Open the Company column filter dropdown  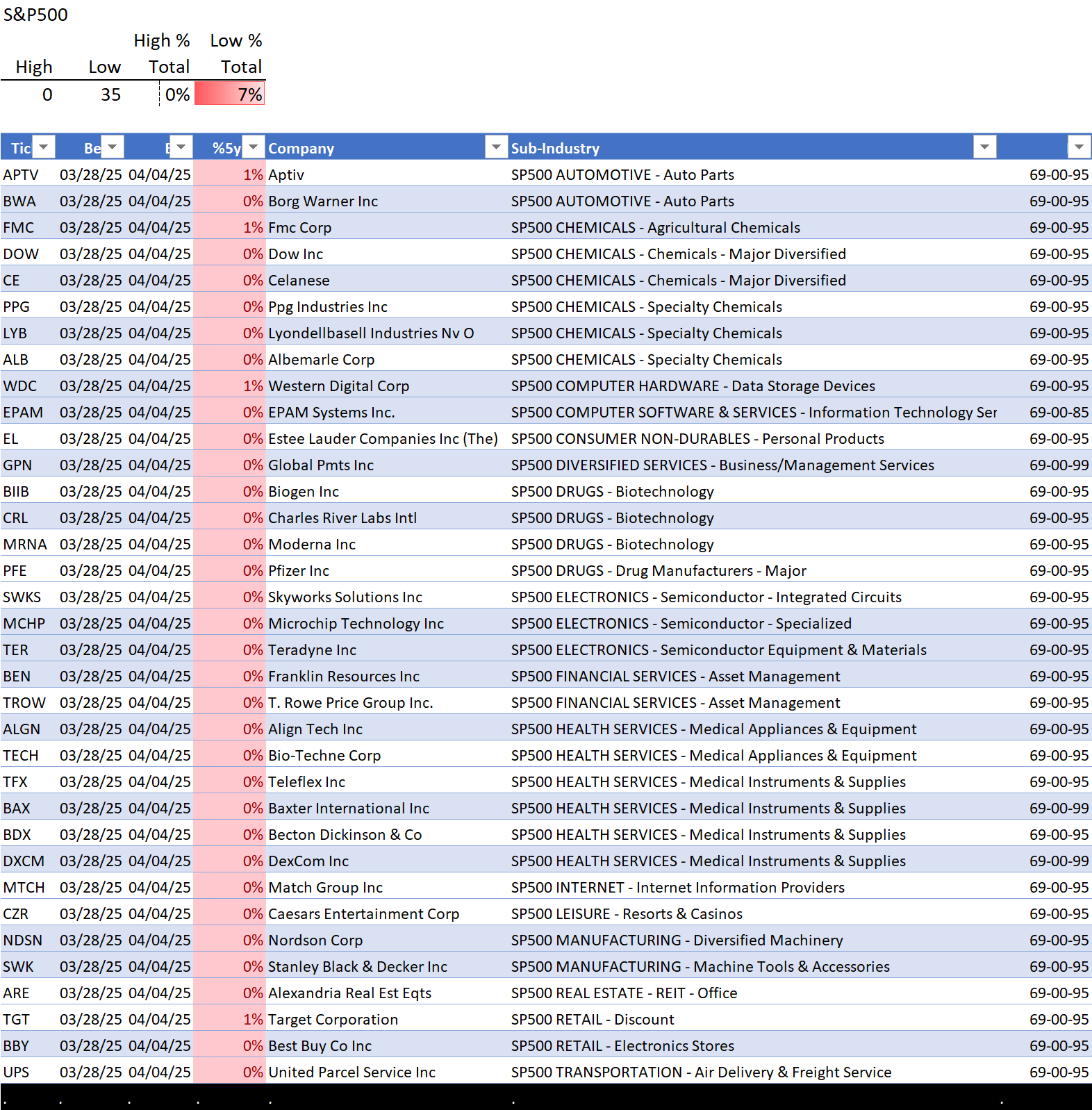pyautogui.click(x=496, y=147)
